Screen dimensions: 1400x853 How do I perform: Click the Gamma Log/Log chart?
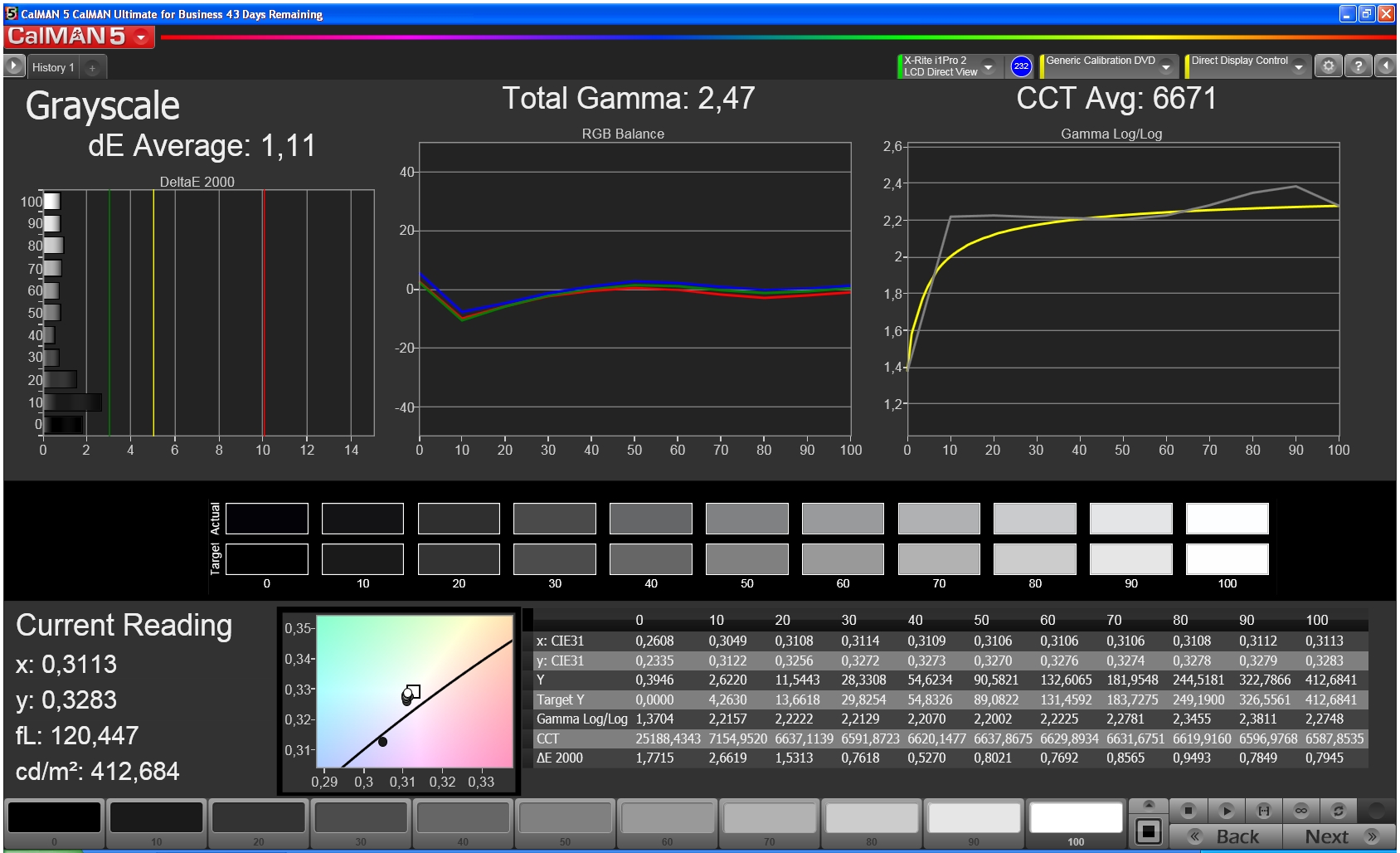pyautogui.click(x=1123, y=289)
